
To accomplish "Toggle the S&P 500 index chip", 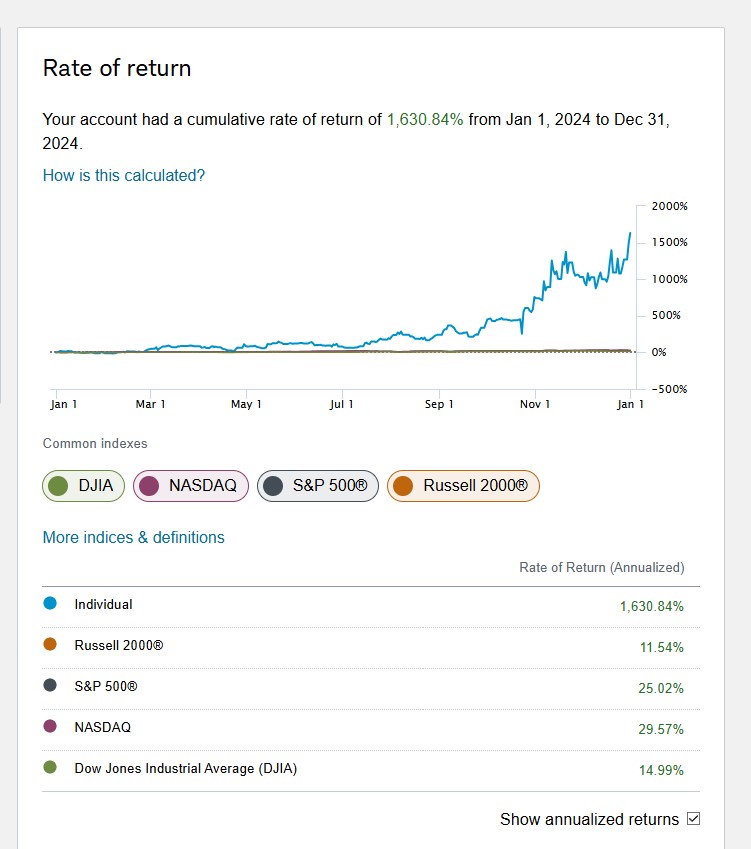I will pos(318,486).
